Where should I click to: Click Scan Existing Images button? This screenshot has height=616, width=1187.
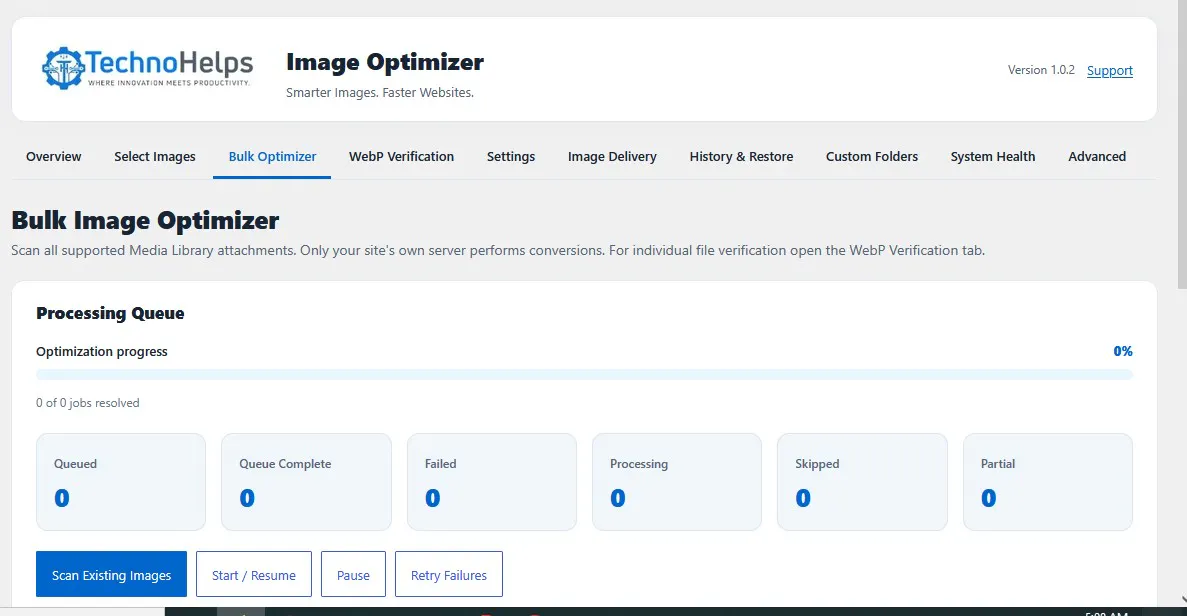(x=111, y=574)
